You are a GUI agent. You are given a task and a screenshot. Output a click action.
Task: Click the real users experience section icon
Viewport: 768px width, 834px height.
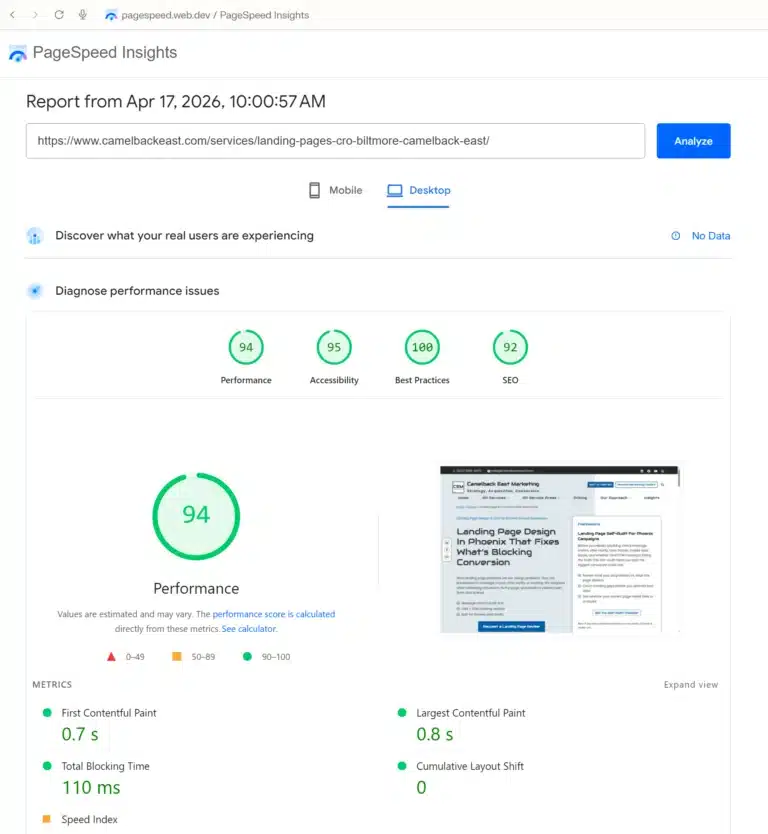[35, 236]
